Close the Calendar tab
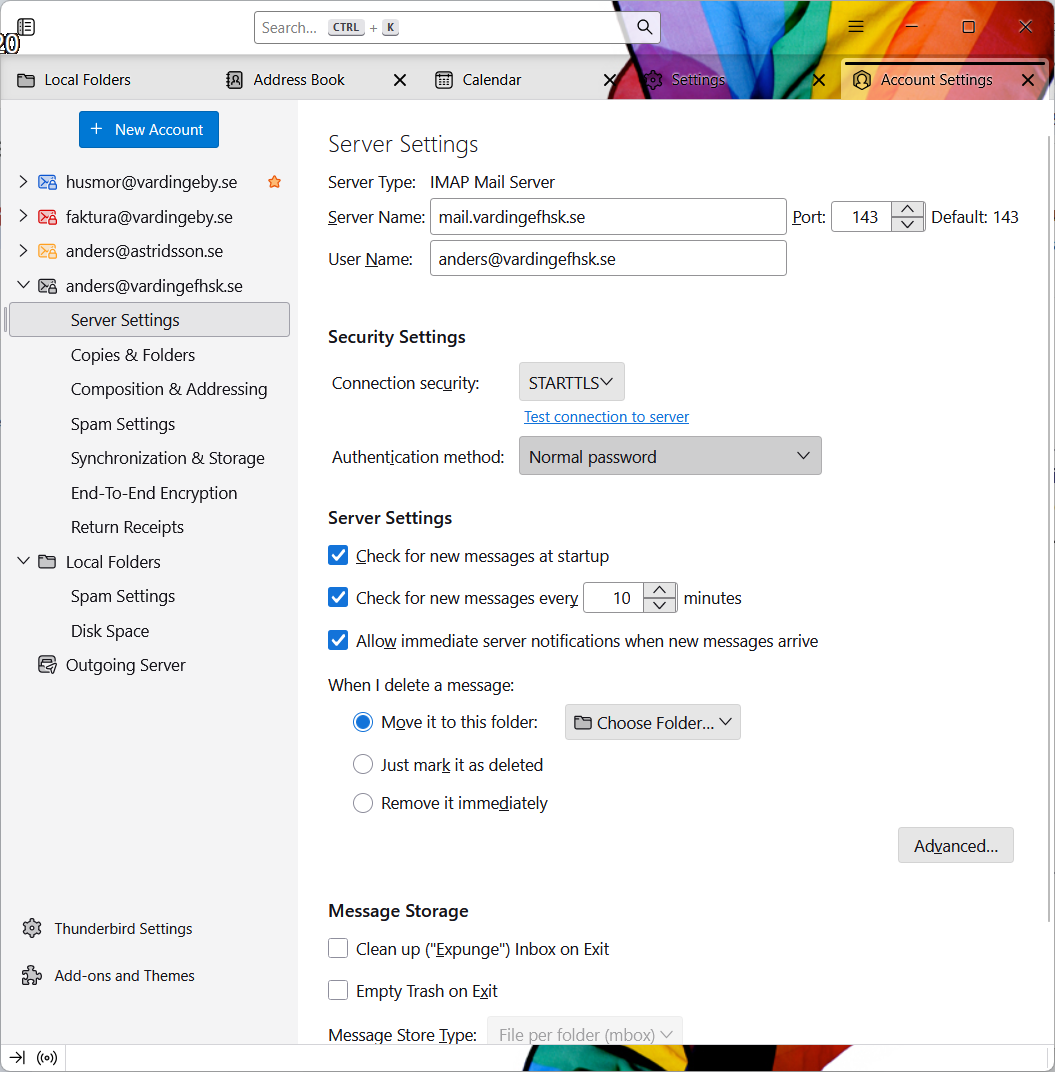 610,80
